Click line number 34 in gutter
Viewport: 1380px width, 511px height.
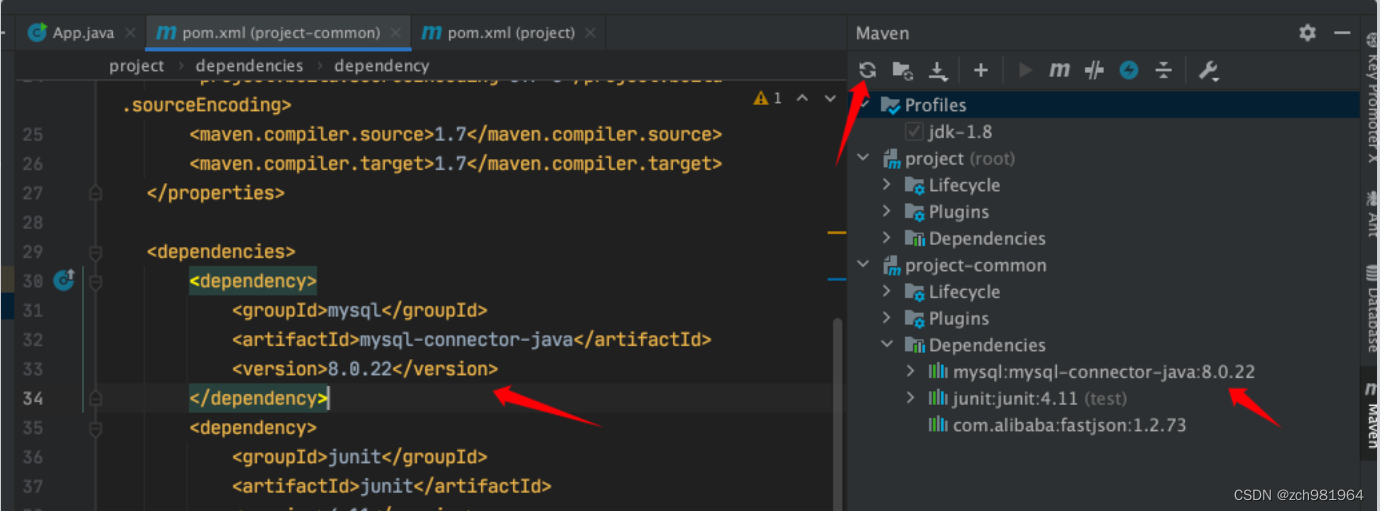(x=33, y=399)
